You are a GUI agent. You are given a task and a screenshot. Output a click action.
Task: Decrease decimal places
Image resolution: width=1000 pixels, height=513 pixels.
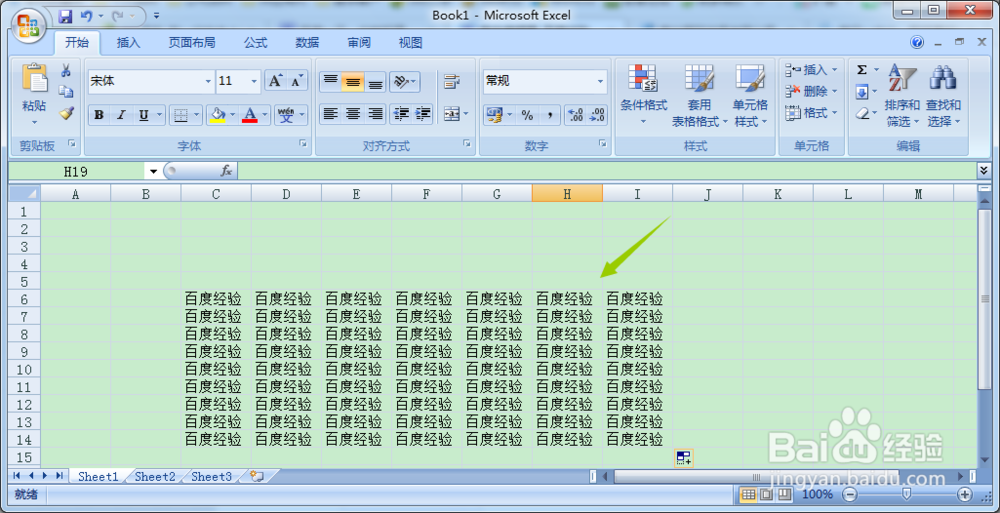[x=597, y=115]
